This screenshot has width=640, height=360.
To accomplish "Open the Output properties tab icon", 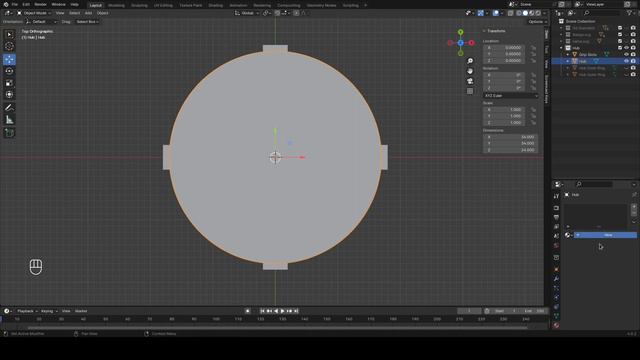I will [x=556, y=217].
